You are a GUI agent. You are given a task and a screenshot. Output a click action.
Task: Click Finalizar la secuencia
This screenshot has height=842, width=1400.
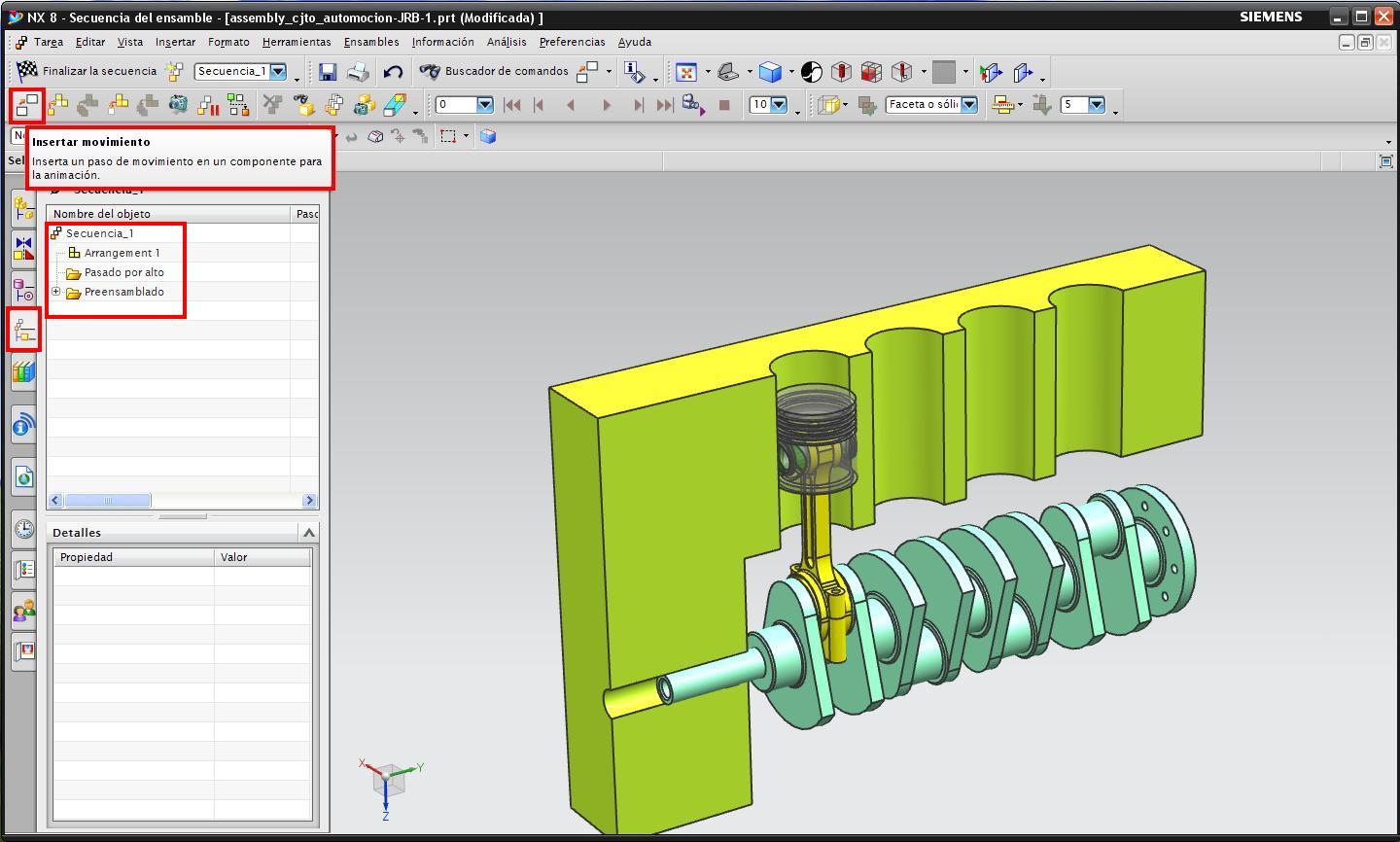[87, 71]
